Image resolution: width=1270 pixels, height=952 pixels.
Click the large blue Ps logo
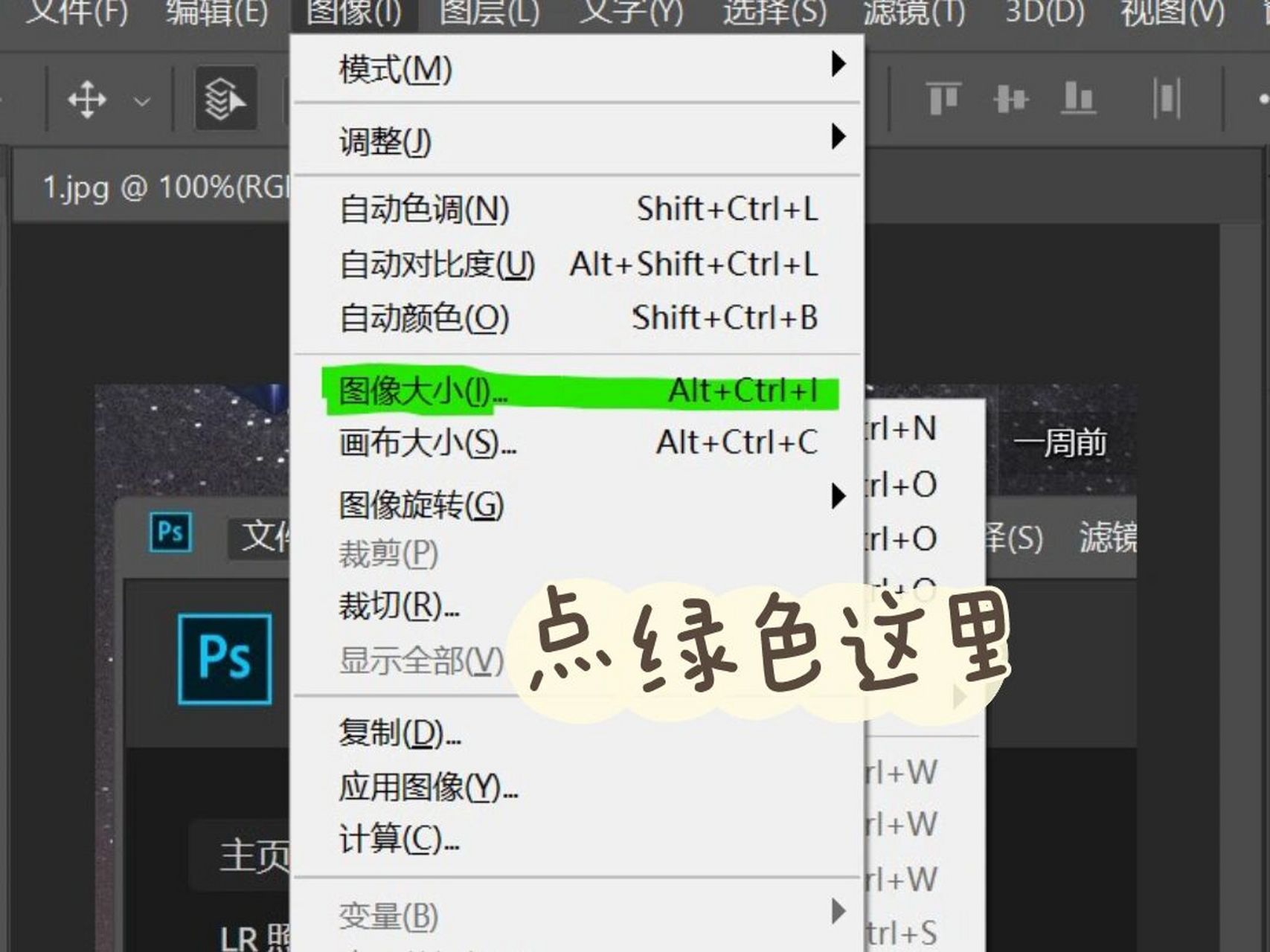coord(225,657)
